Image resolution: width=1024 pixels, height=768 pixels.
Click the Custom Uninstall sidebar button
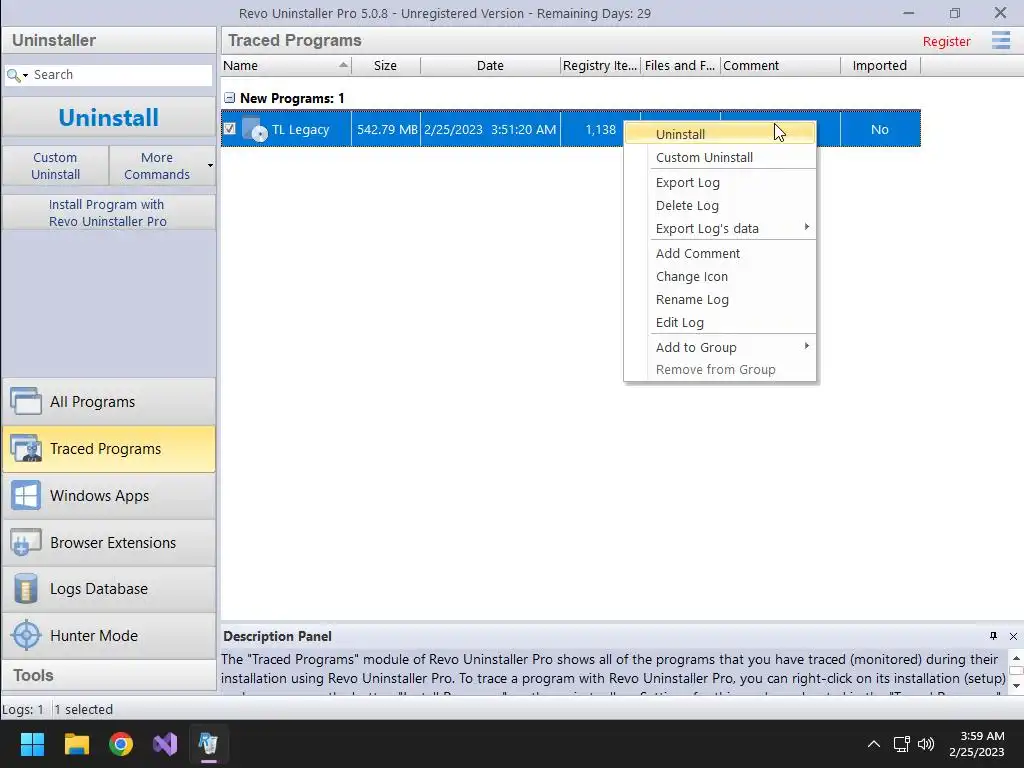point(56,166)
